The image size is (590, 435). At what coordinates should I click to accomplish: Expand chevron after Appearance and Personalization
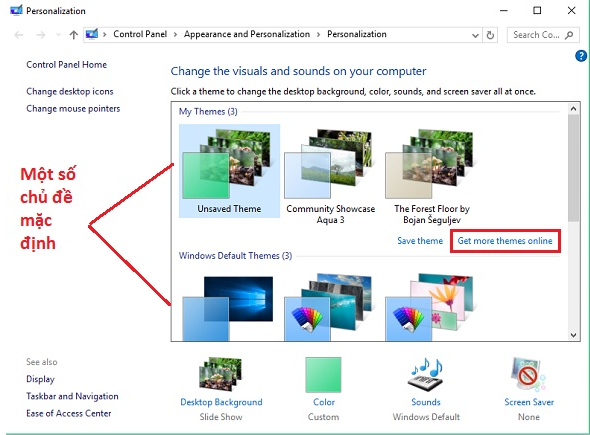[318, 35]
